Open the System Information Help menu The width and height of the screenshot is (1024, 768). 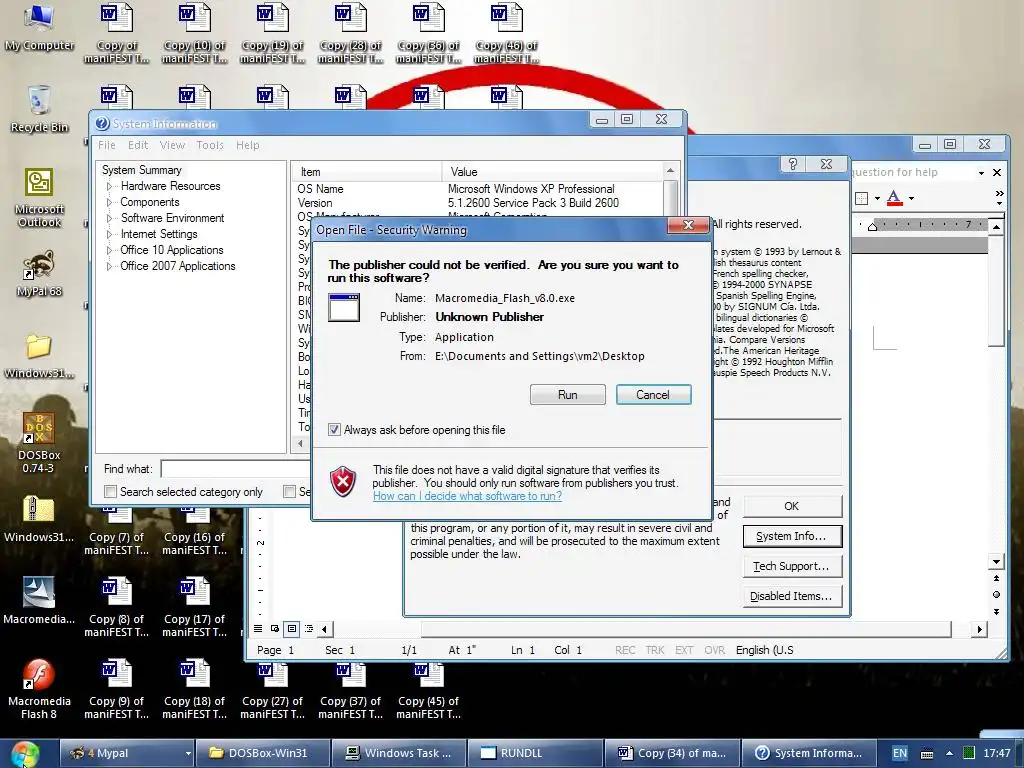coord(248,145)
